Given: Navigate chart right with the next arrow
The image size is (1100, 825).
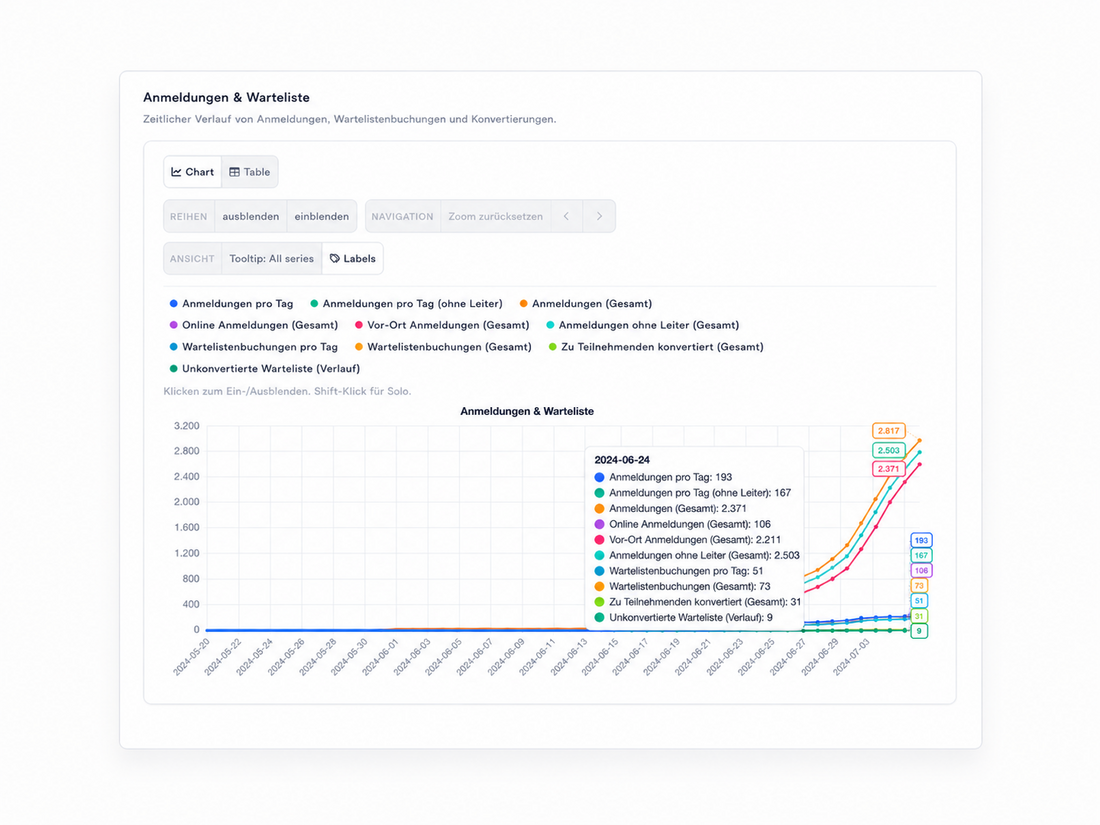Looking at the screenshot, I should pyautogui.click(x=599, y=216).
